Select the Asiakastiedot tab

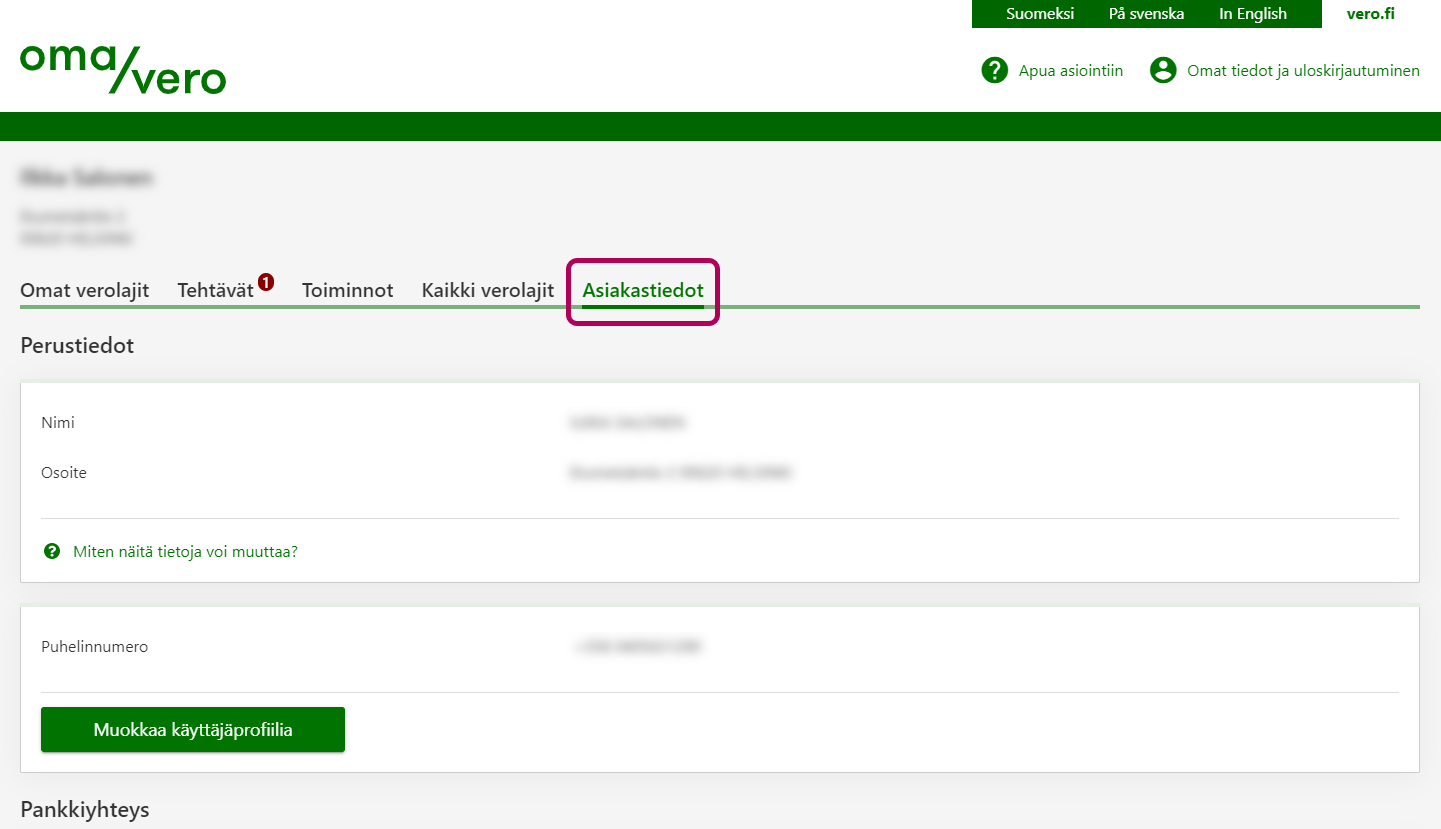[x=643, y=291]
